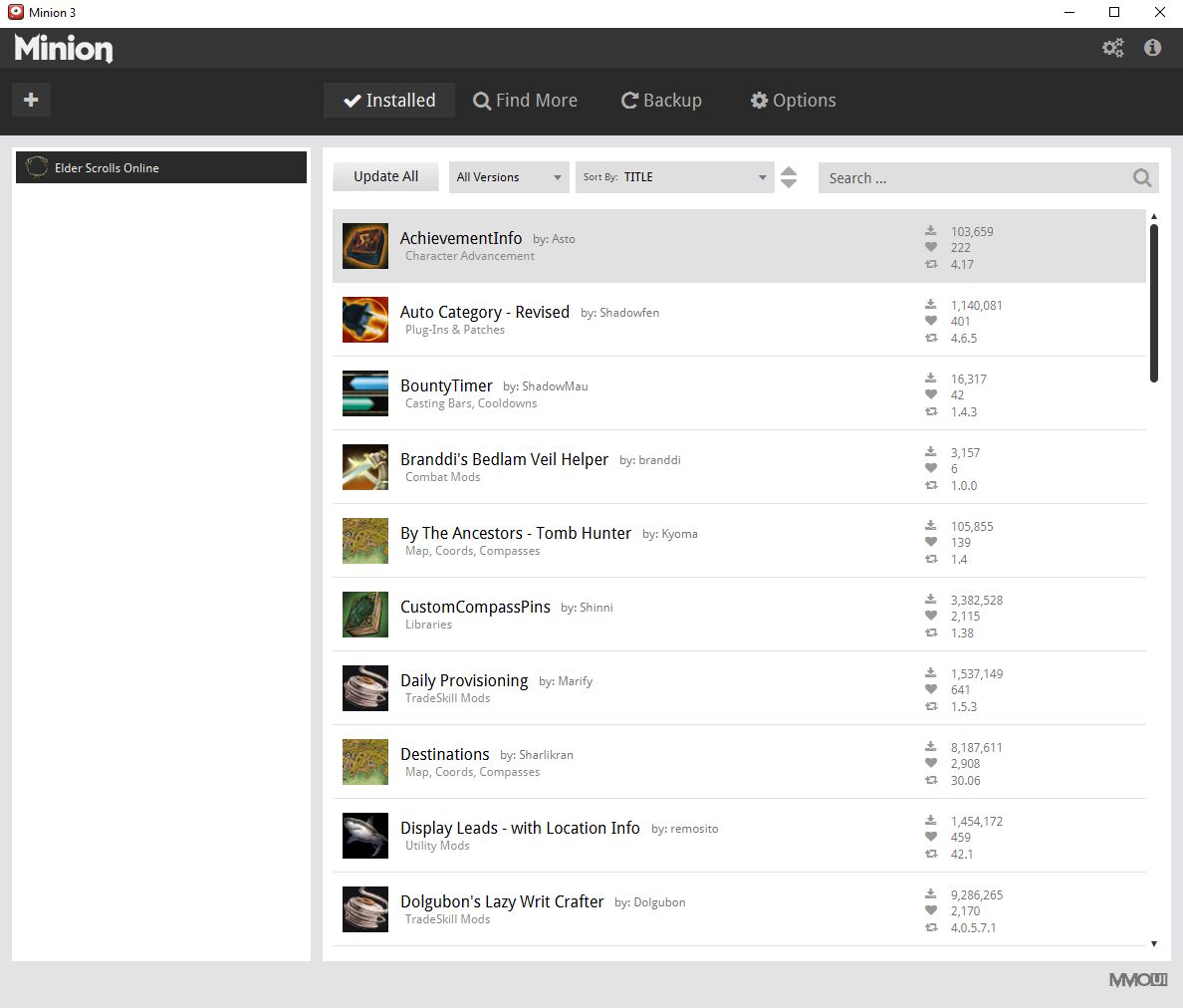The image size is (1183, 1008).
Task: Click the Plug-Ins & Patches category text
Action: (455, 330)
